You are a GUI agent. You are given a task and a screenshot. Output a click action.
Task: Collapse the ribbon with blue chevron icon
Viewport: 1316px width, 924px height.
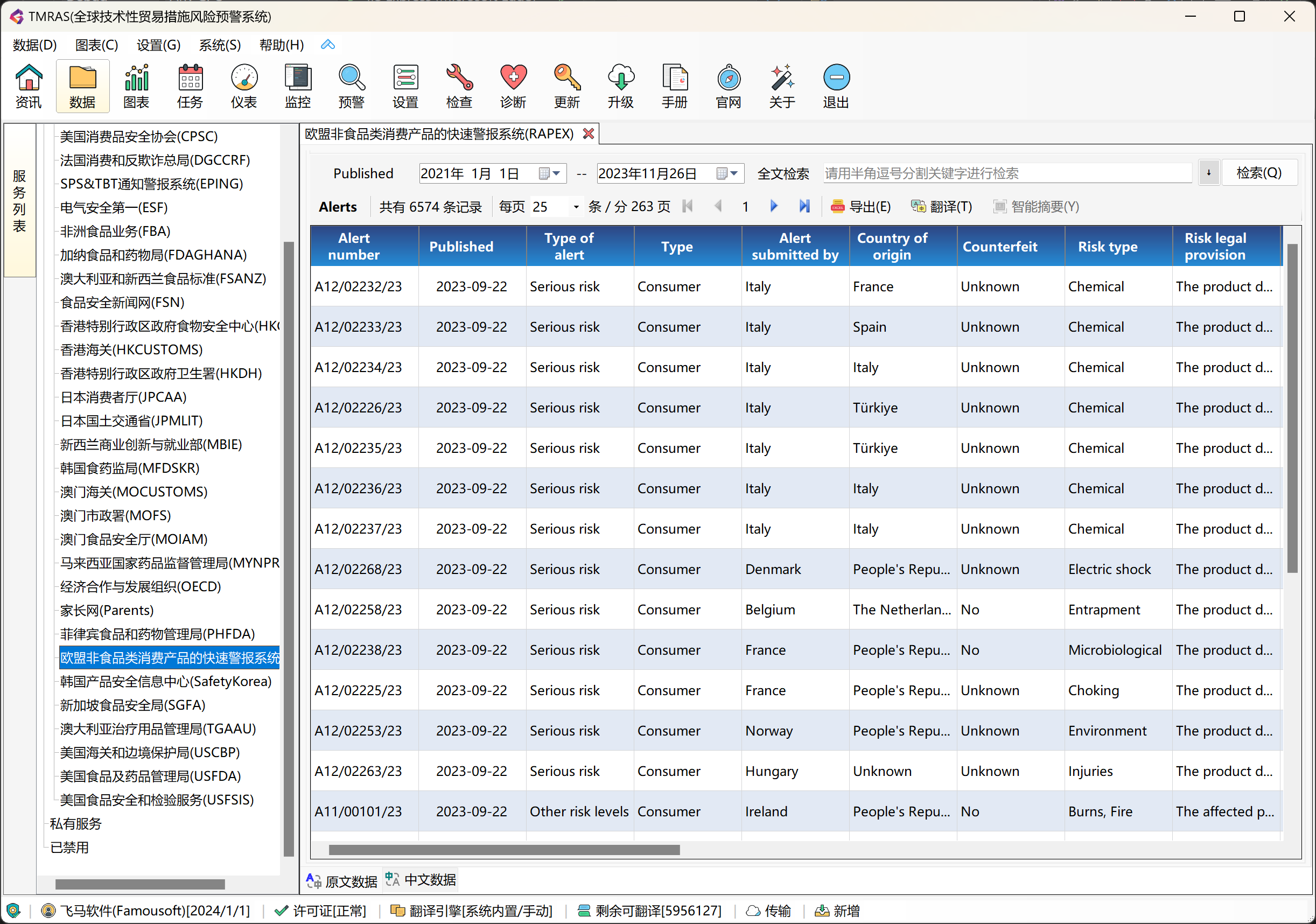[328, 45]
